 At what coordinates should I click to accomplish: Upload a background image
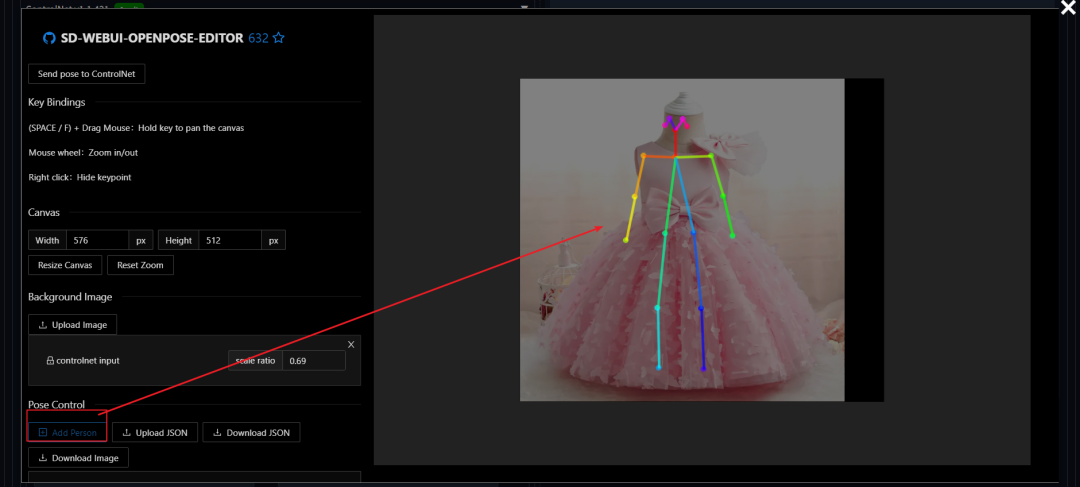click(x=72, y=324)
